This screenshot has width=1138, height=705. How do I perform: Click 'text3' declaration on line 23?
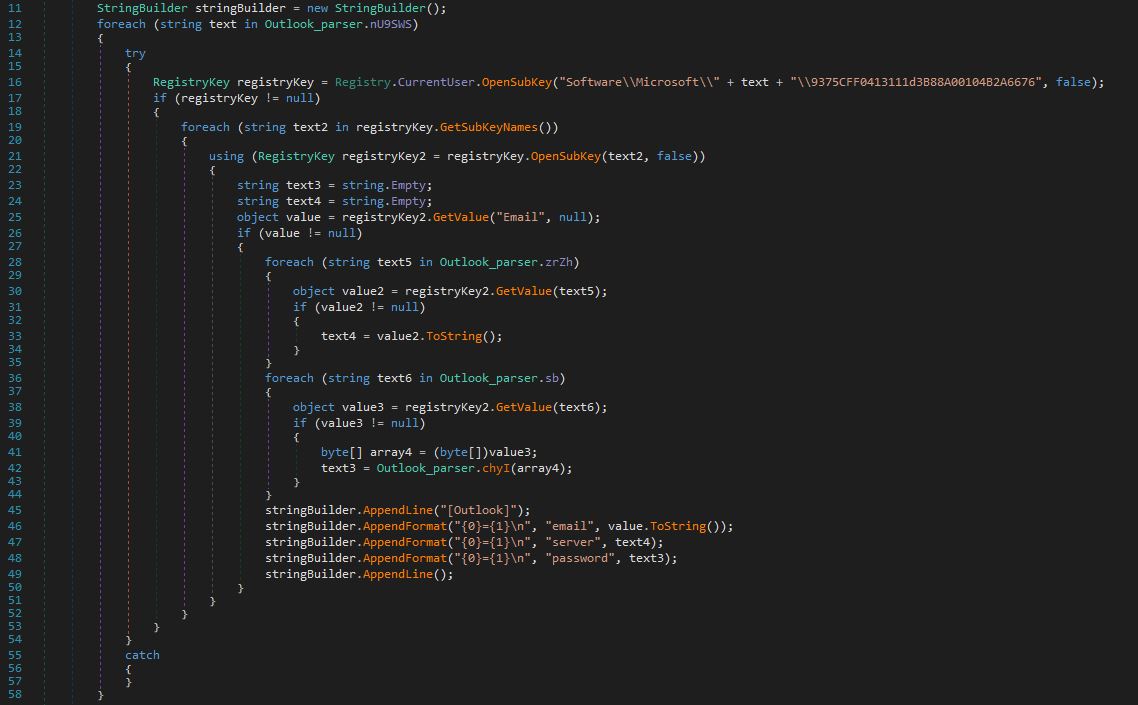(x=303, y=185)
